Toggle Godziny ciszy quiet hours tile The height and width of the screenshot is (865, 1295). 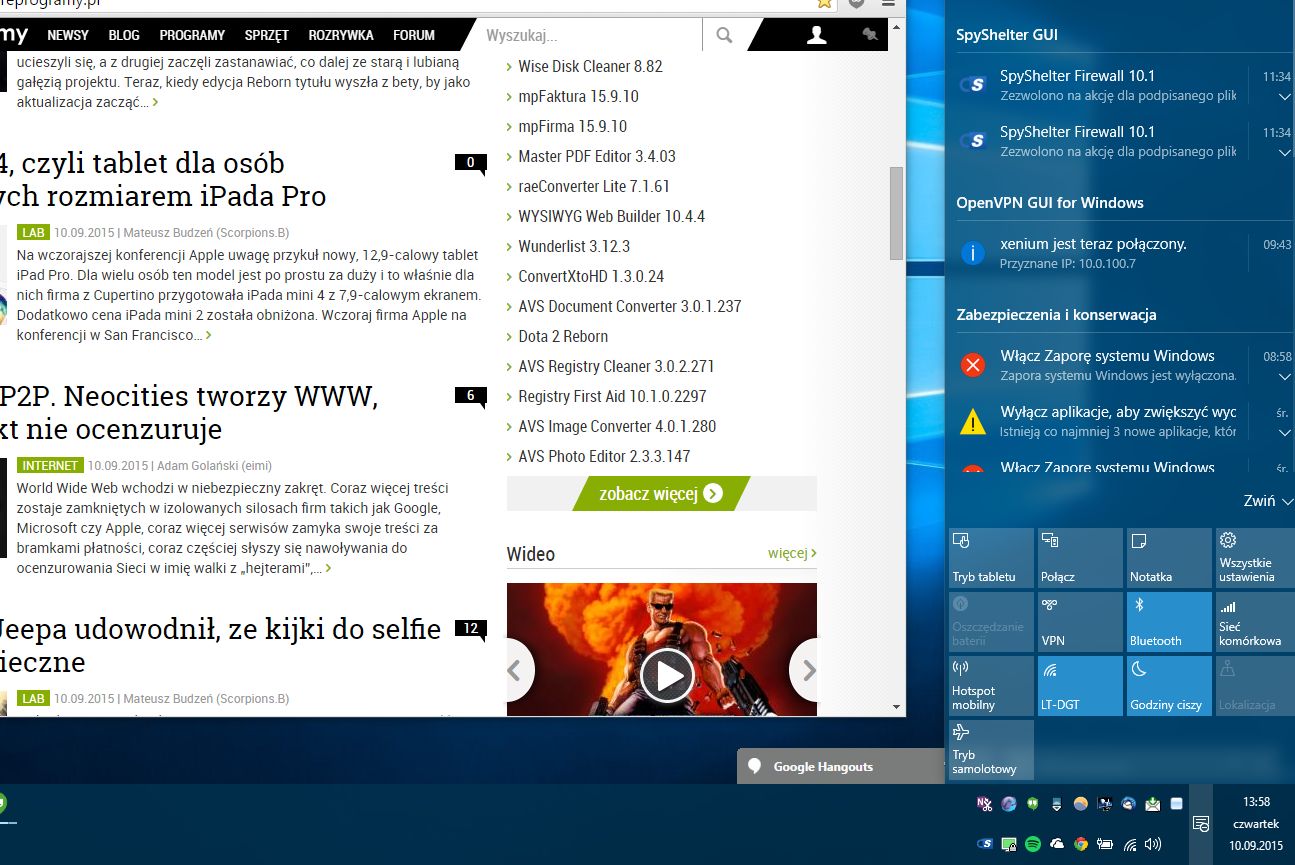pyautogui.click(x=1169, y=686)
